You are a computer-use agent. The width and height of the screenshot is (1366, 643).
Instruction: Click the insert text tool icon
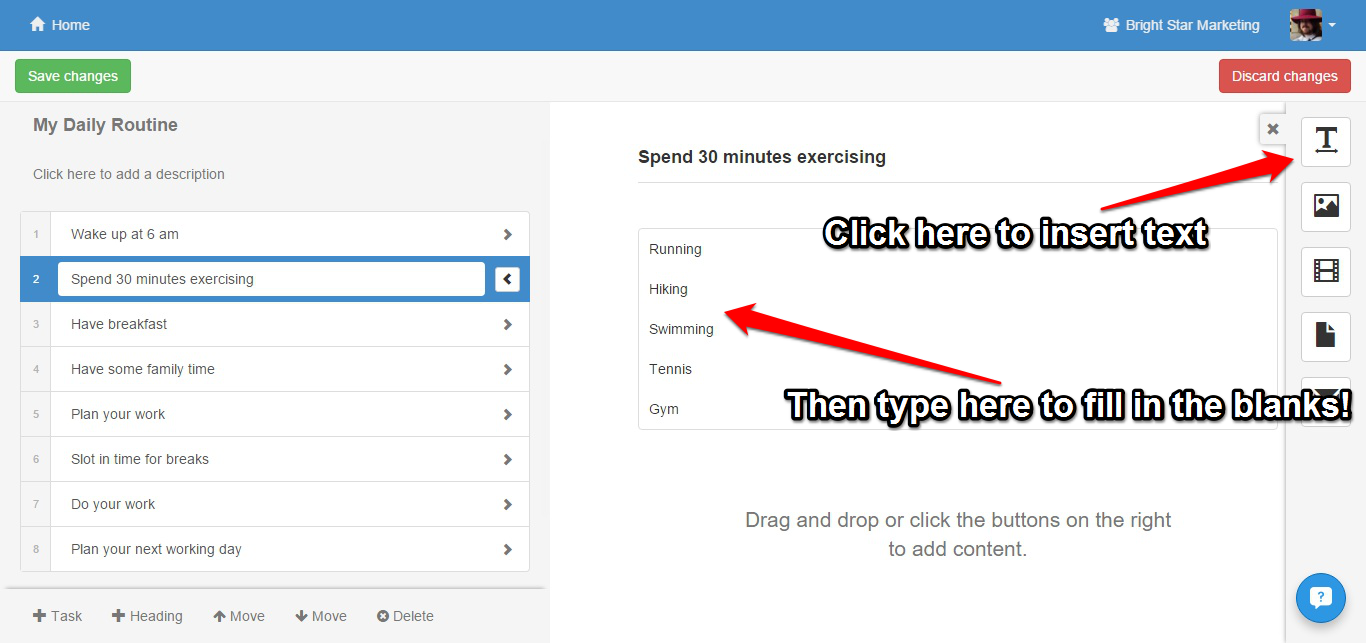point(1326,141)
